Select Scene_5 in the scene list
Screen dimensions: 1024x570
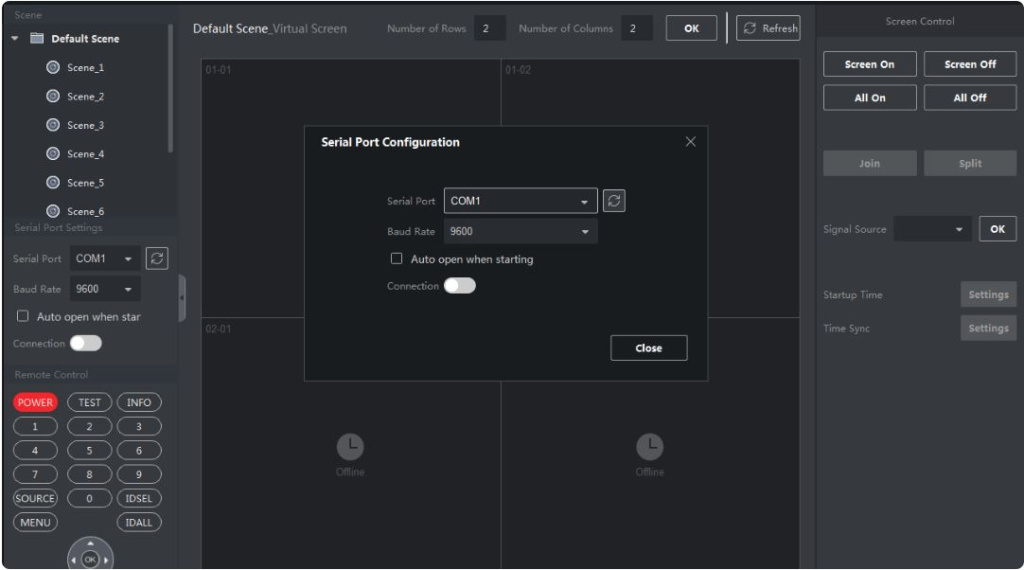[x=85, y=183]
